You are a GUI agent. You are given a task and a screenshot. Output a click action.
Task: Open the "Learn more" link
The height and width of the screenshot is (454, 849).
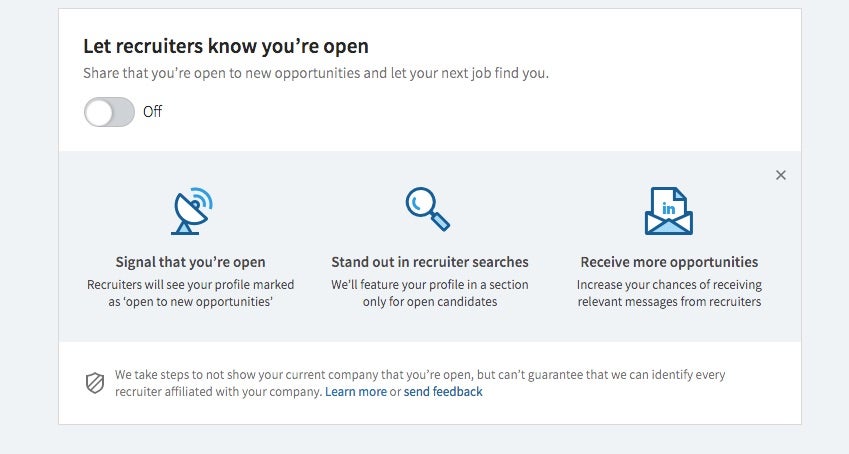pyautogui.click(x=356, y=392)
